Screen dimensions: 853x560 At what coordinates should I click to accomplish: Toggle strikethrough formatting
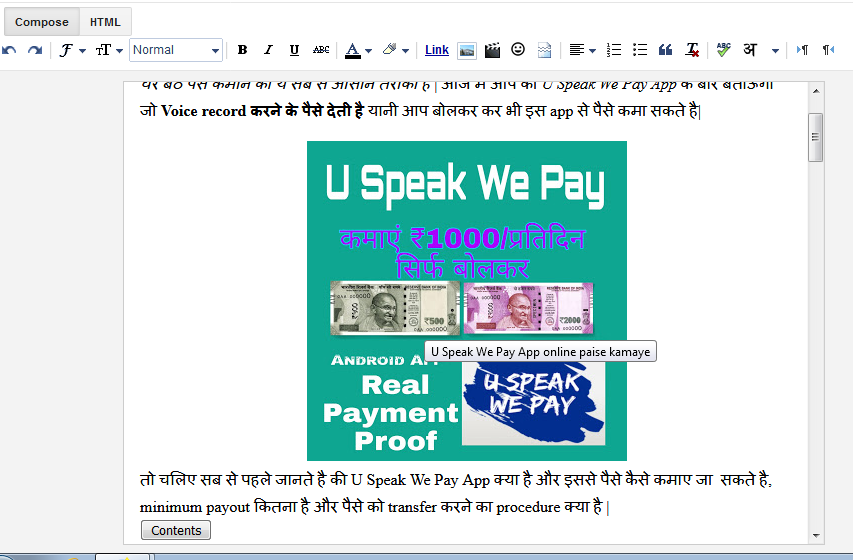(x=321, y=50)
